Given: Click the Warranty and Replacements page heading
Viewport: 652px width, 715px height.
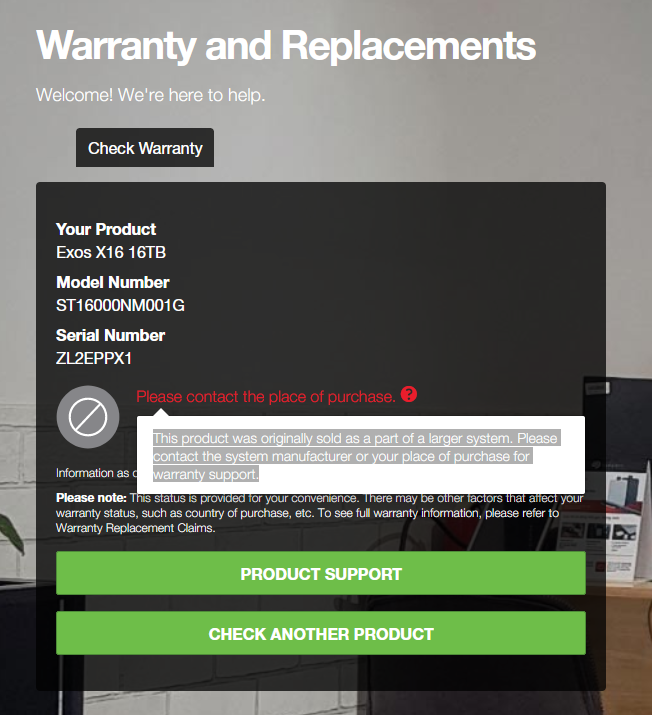Looking at the screenshot, I should coord(286,46).
